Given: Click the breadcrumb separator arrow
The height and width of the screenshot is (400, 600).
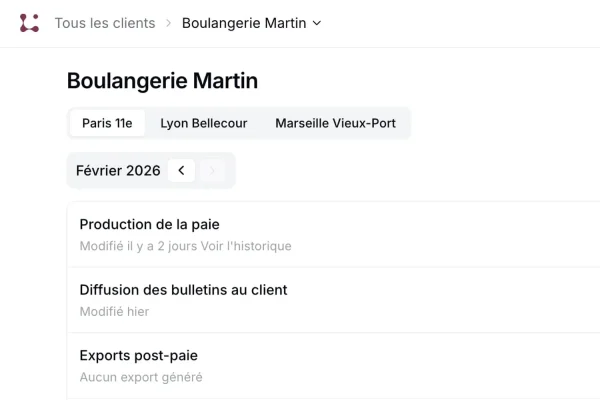Looking at the screenshot, I should coord(168,23).
